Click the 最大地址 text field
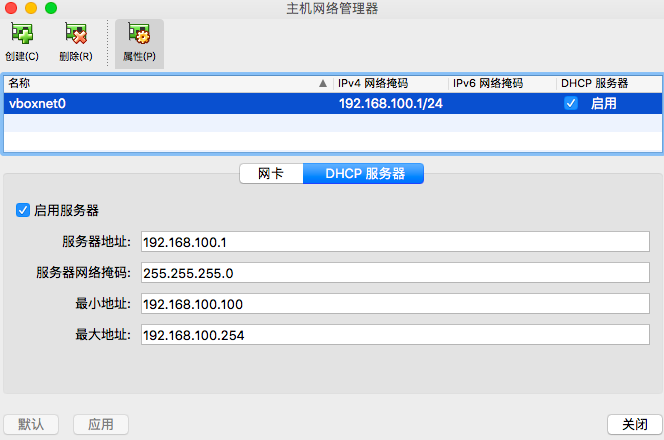 pos(396,335)
